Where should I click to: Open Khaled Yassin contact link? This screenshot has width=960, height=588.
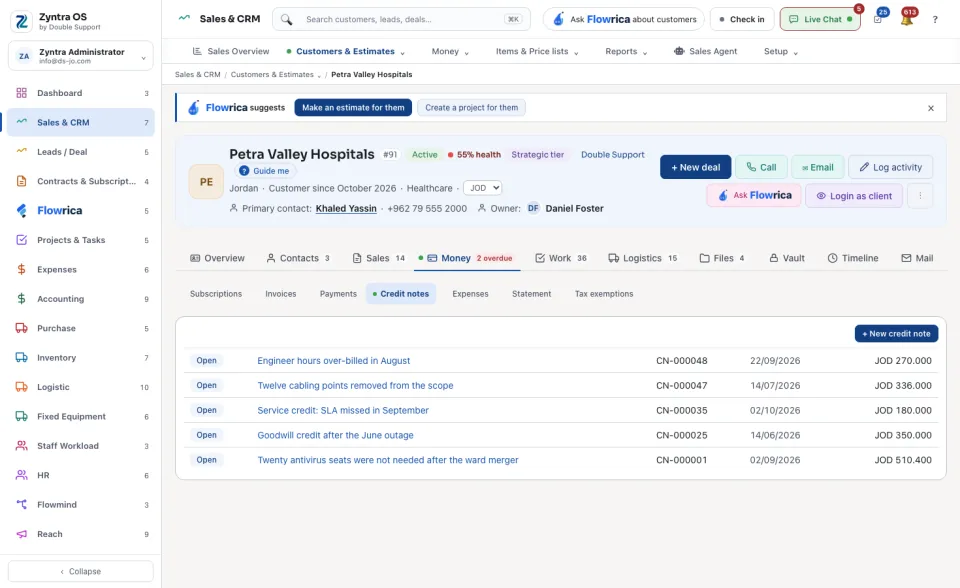[x=346, y=209]
